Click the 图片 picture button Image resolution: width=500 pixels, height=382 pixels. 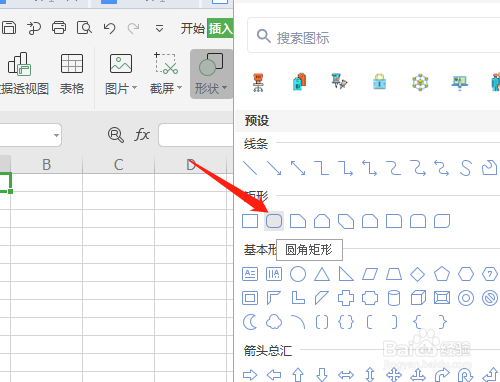pyautogui.click(x=121, y=74)
